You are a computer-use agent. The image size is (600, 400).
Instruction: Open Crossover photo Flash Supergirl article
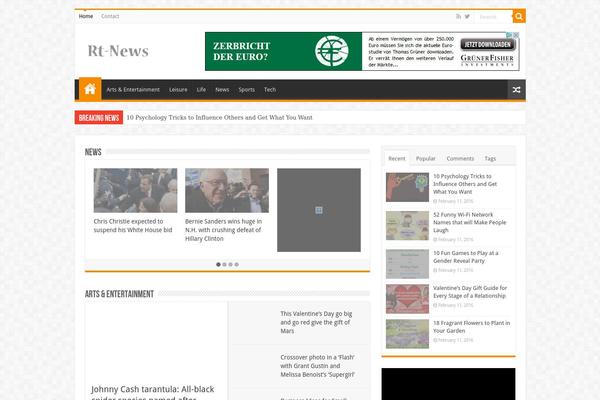pyautogui.click(x=318, y=366)
